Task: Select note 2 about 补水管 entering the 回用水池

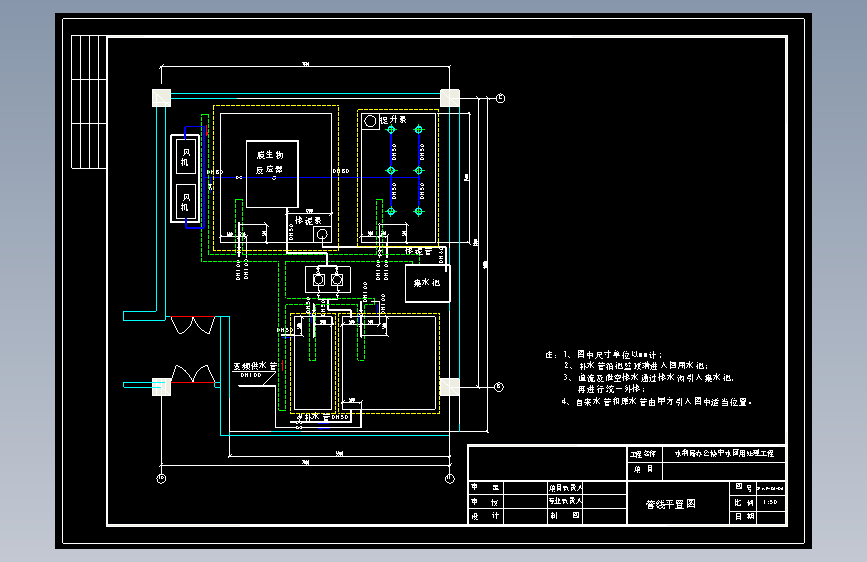Action: tap(643, 366)
